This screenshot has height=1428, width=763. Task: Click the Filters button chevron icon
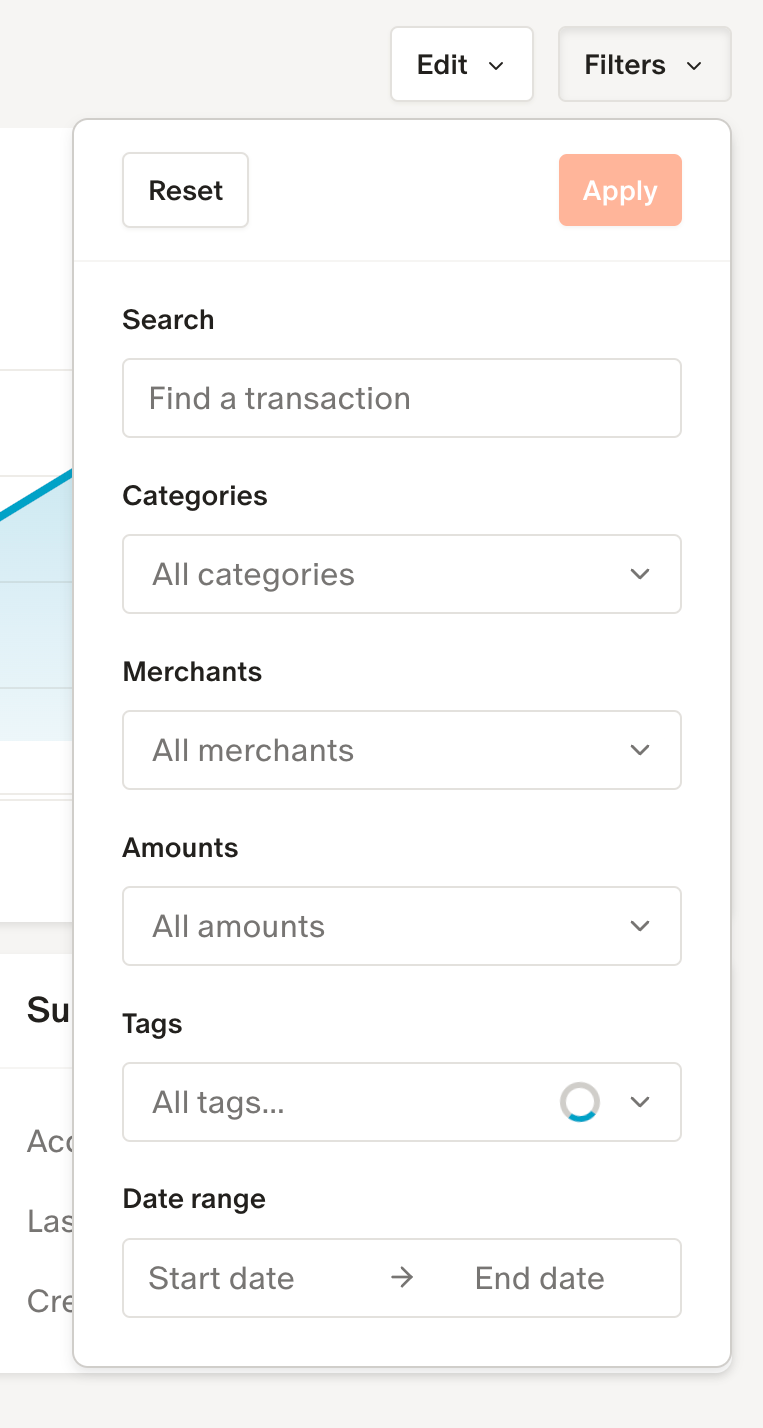pos(694,66)
